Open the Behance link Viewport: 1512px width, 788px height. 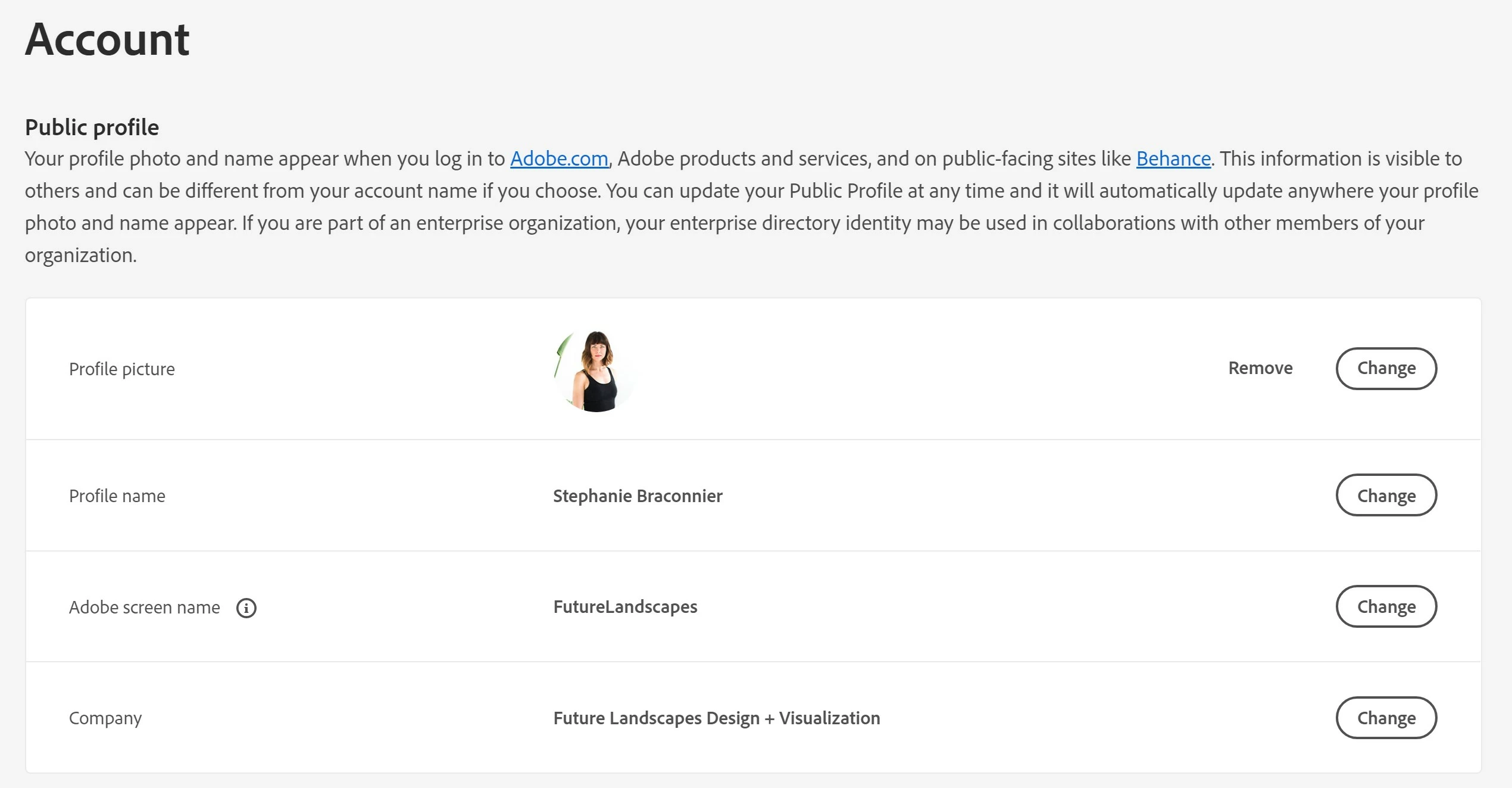tap(1173, 158)
